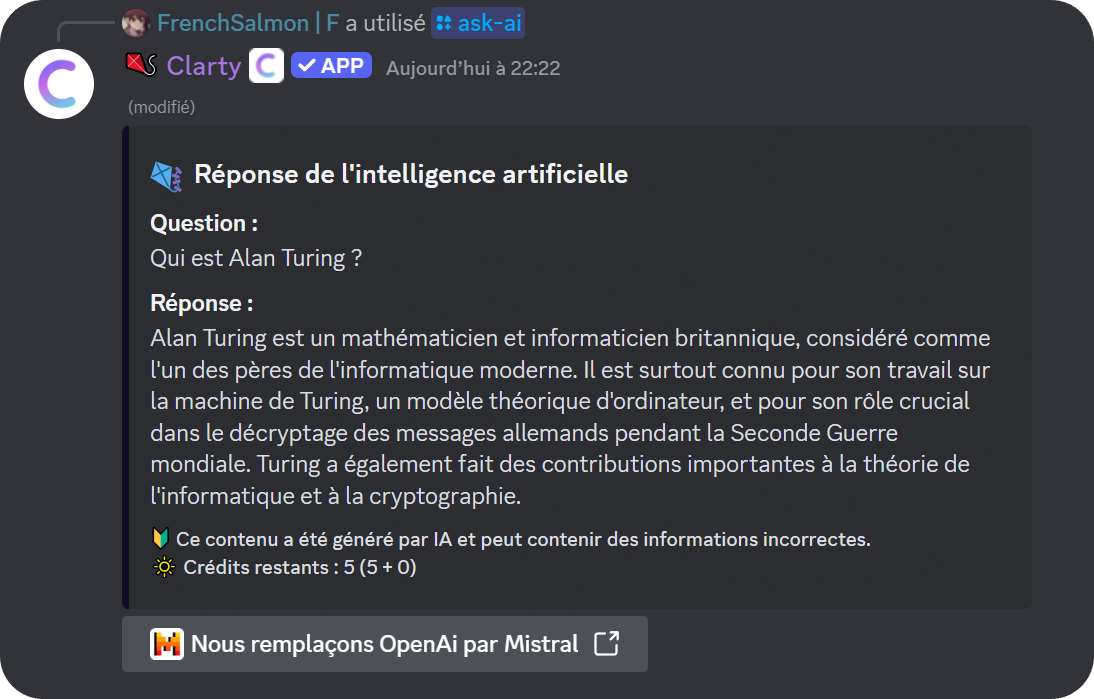Screen dimensions: 1094x699
Task: Click the Clarty square icon next to the name
Action: [266, 65]
